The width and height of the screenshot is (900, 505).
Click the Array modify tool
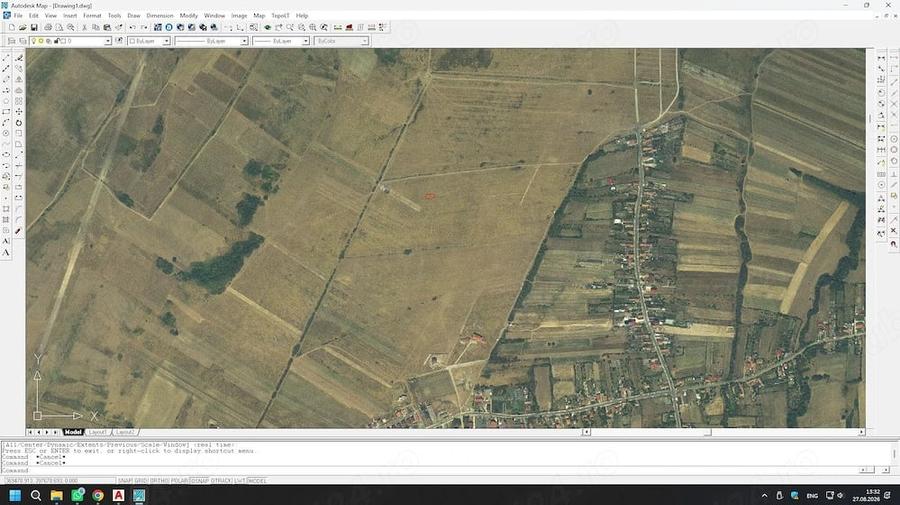pos(19,101)
